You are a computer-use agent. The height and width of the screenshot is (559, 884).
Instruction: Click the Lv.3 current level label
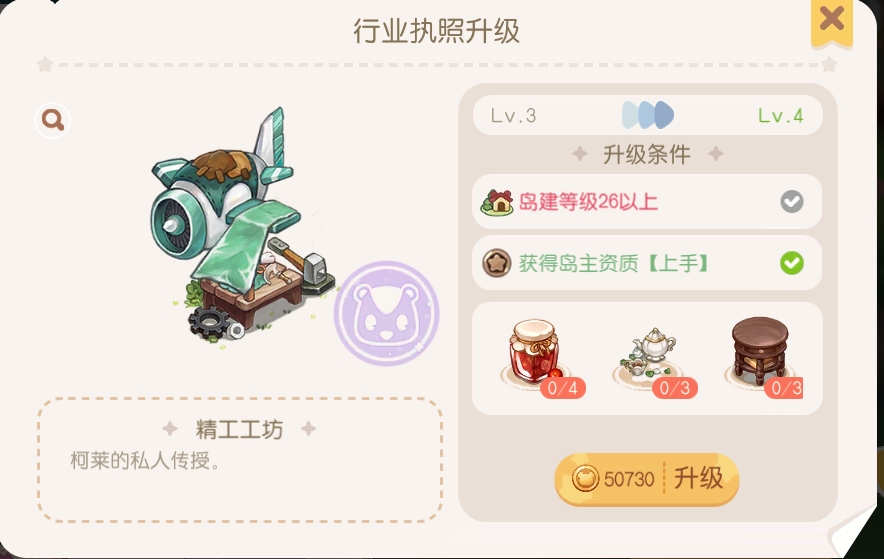click(x=514, y=116)
